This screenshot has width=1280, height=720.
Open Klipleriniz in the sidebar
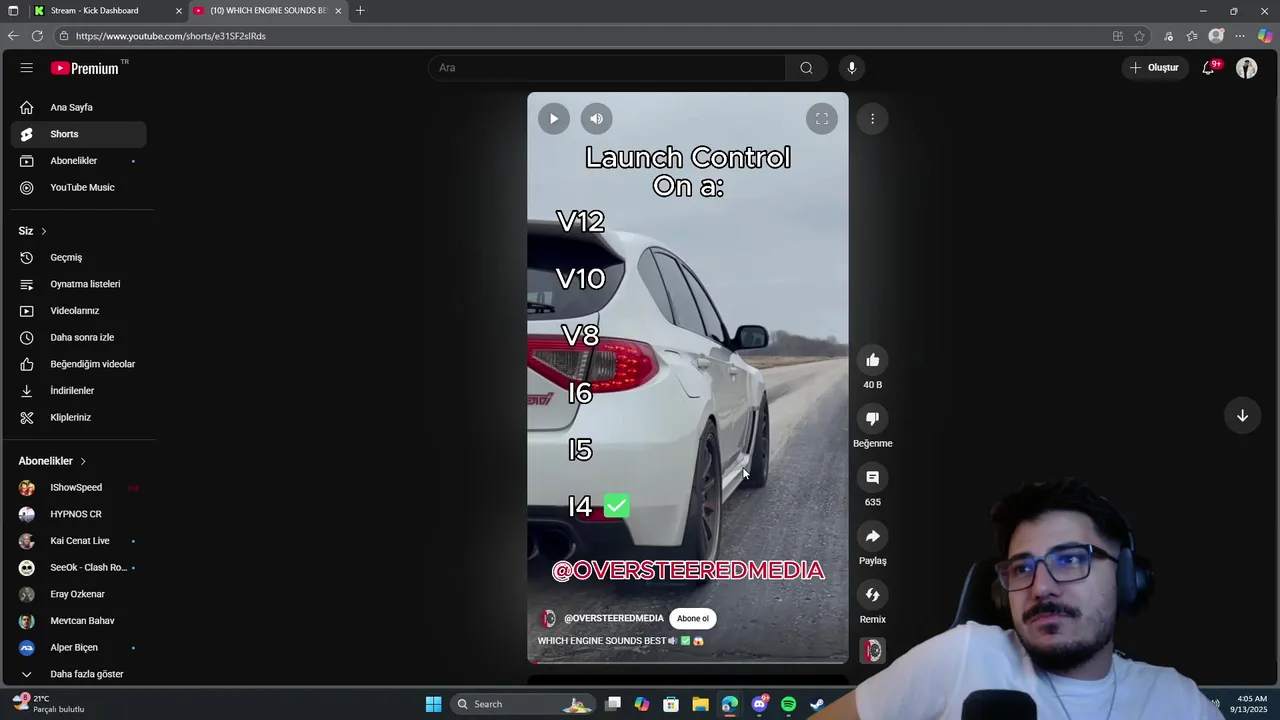pyautogui.click(x=80, y=417)
